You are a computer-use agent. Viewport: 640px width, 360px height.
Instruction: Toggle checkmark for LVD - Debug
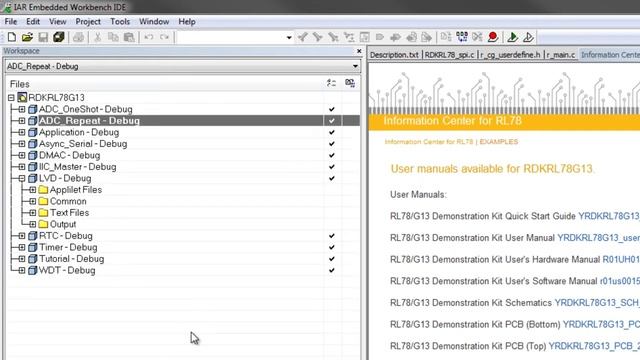332,178
